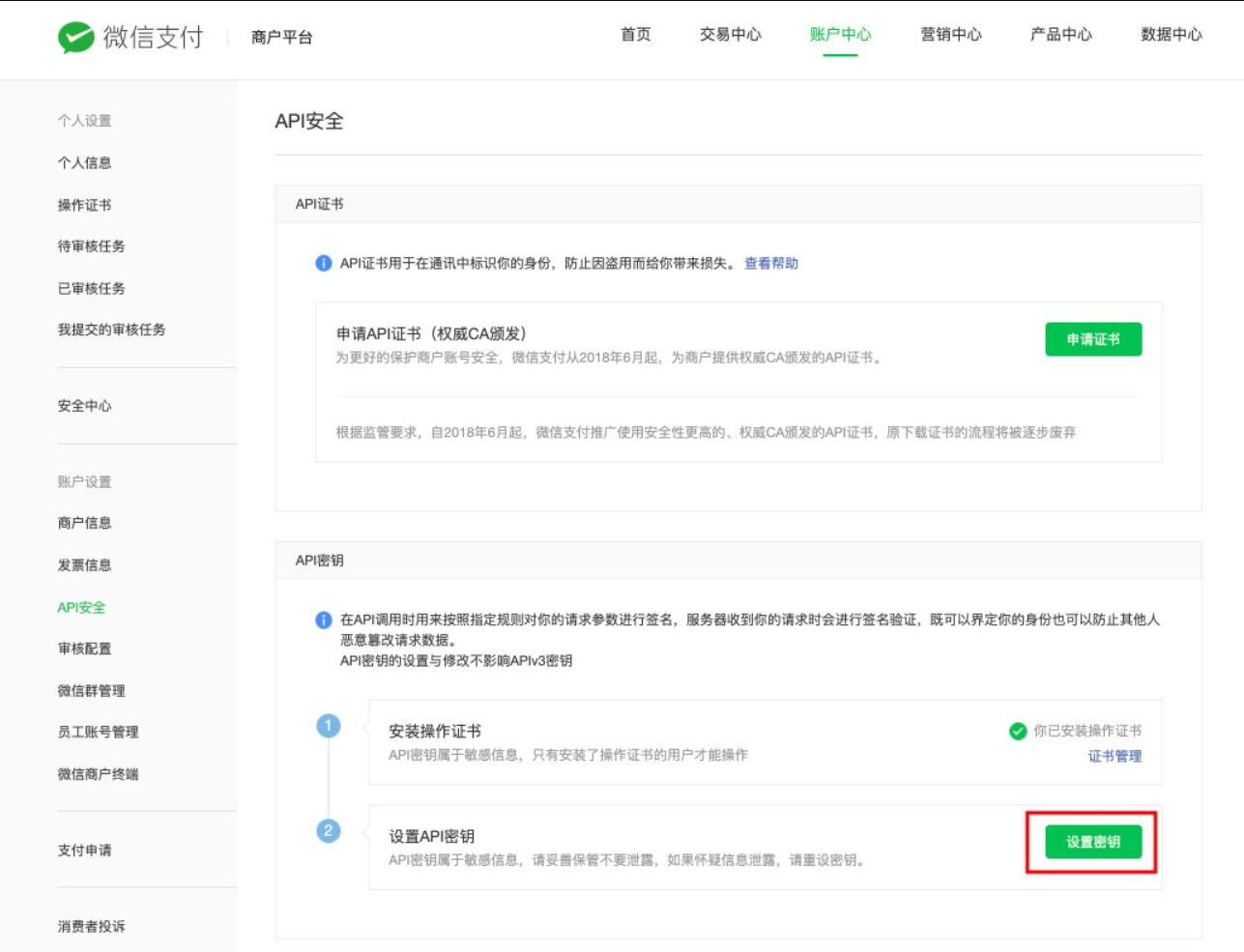Select the highlighted API安全 sidebar item
The image size is (1244, 952).
point(82,607)
